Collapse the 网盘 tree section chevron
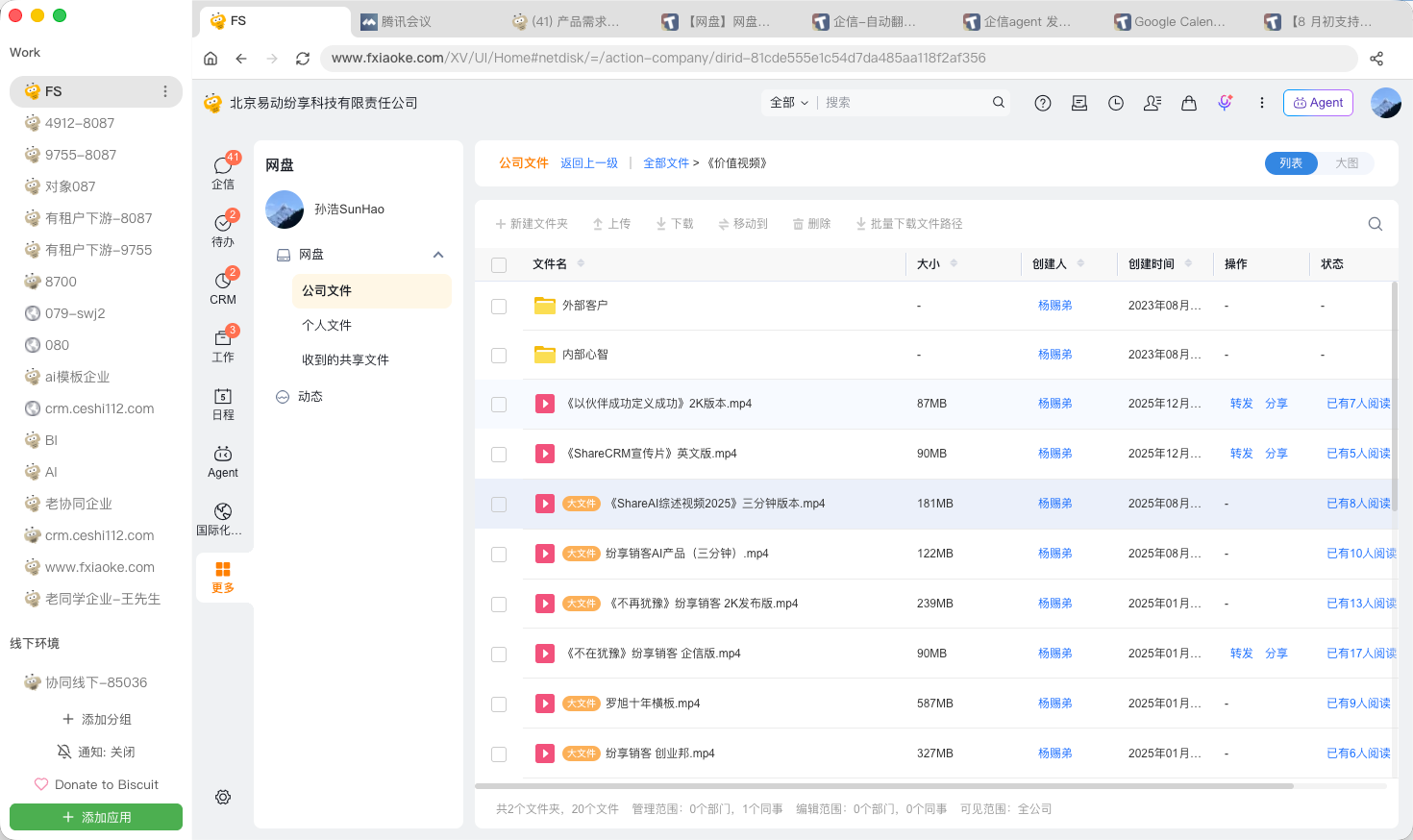 pos(438,255)
